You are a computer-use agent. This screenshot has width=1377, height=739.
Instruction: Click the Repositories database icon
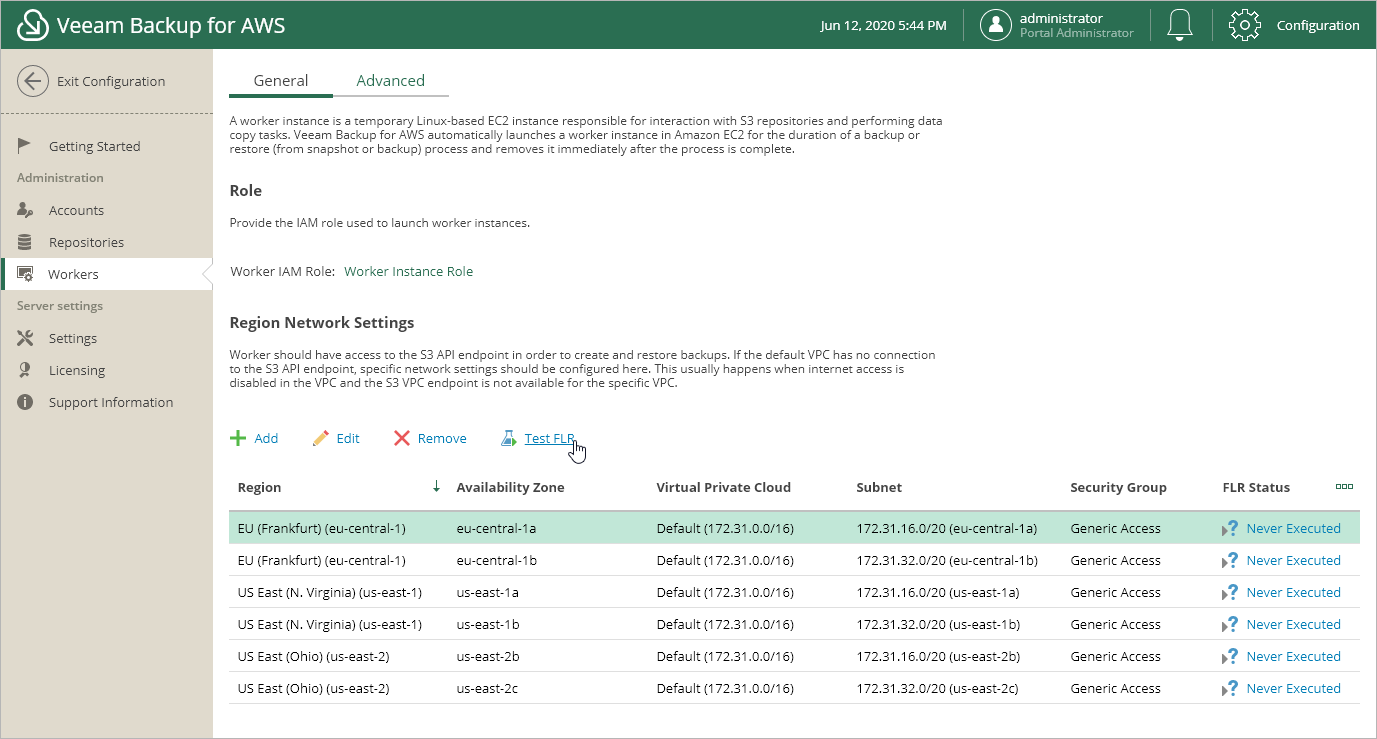(x=26, y=242)
